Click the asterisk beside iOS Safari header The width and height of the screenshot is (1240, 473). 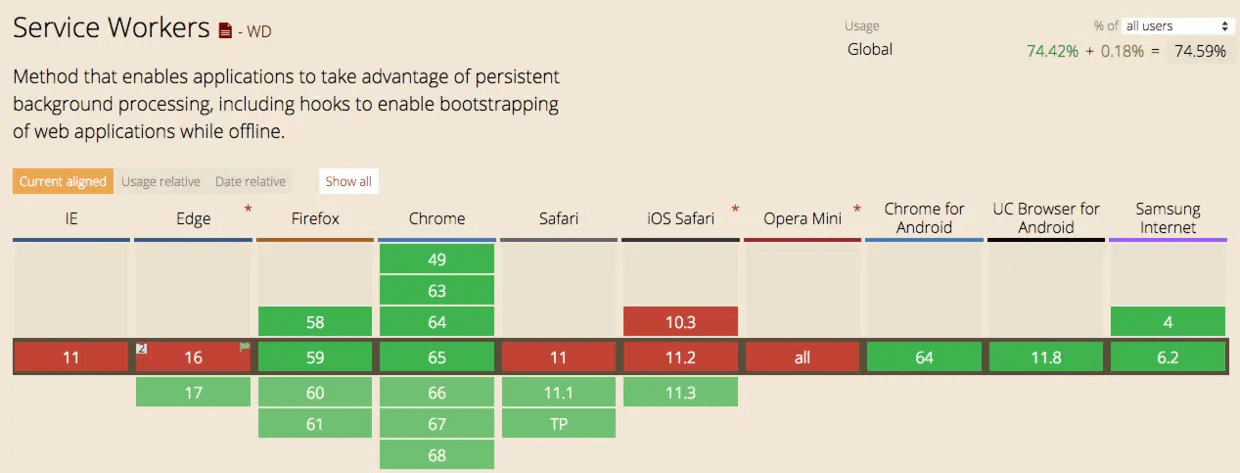735,209
